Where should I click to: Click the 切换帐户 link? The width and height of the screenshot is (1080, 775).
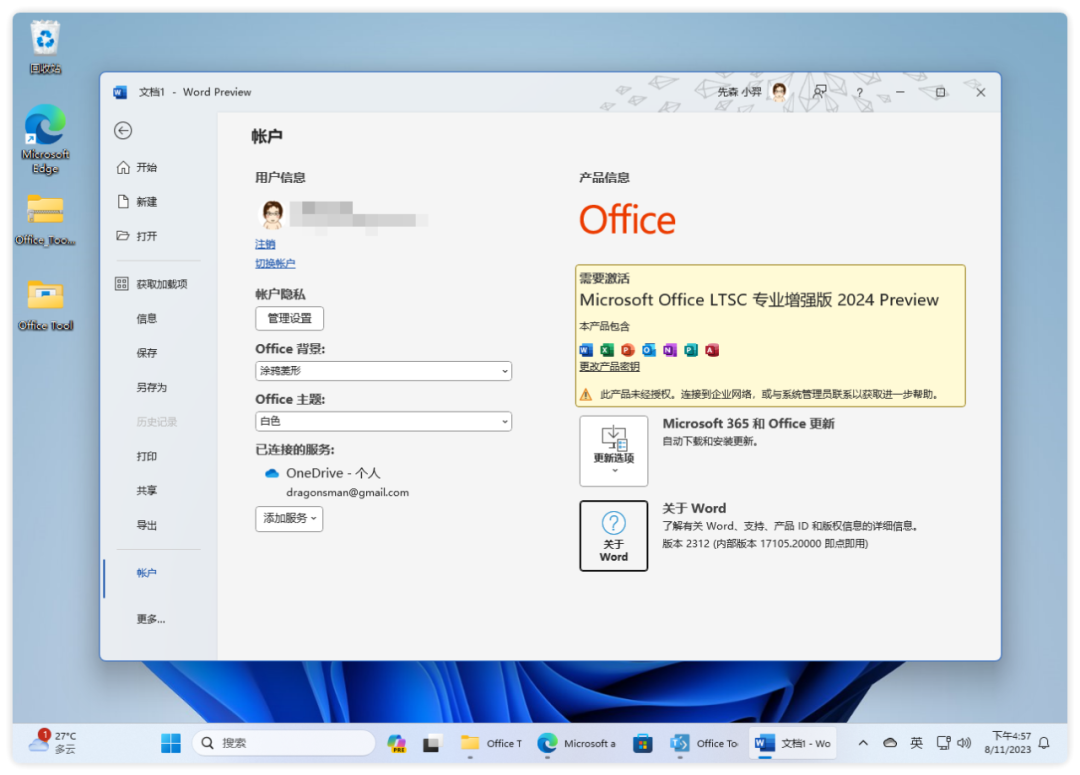point(275,263)
